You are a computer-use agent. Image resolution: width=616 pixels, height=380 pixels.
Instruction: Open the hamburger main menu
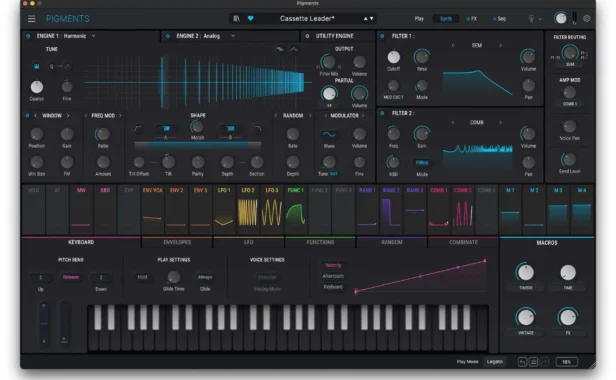(31, 18)
